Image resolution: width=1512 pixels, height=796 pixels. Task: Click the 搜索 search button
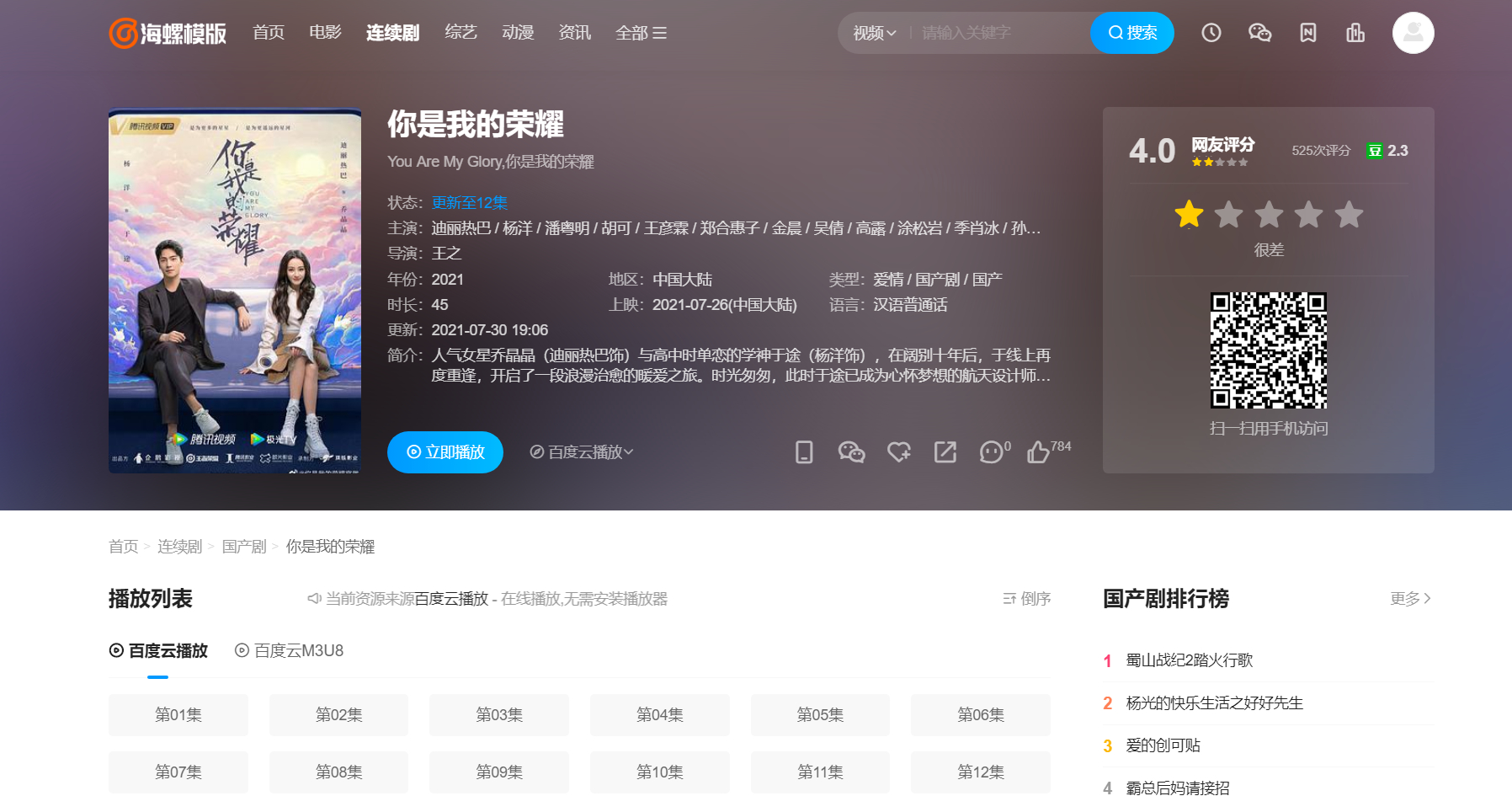pos(1131,33)
